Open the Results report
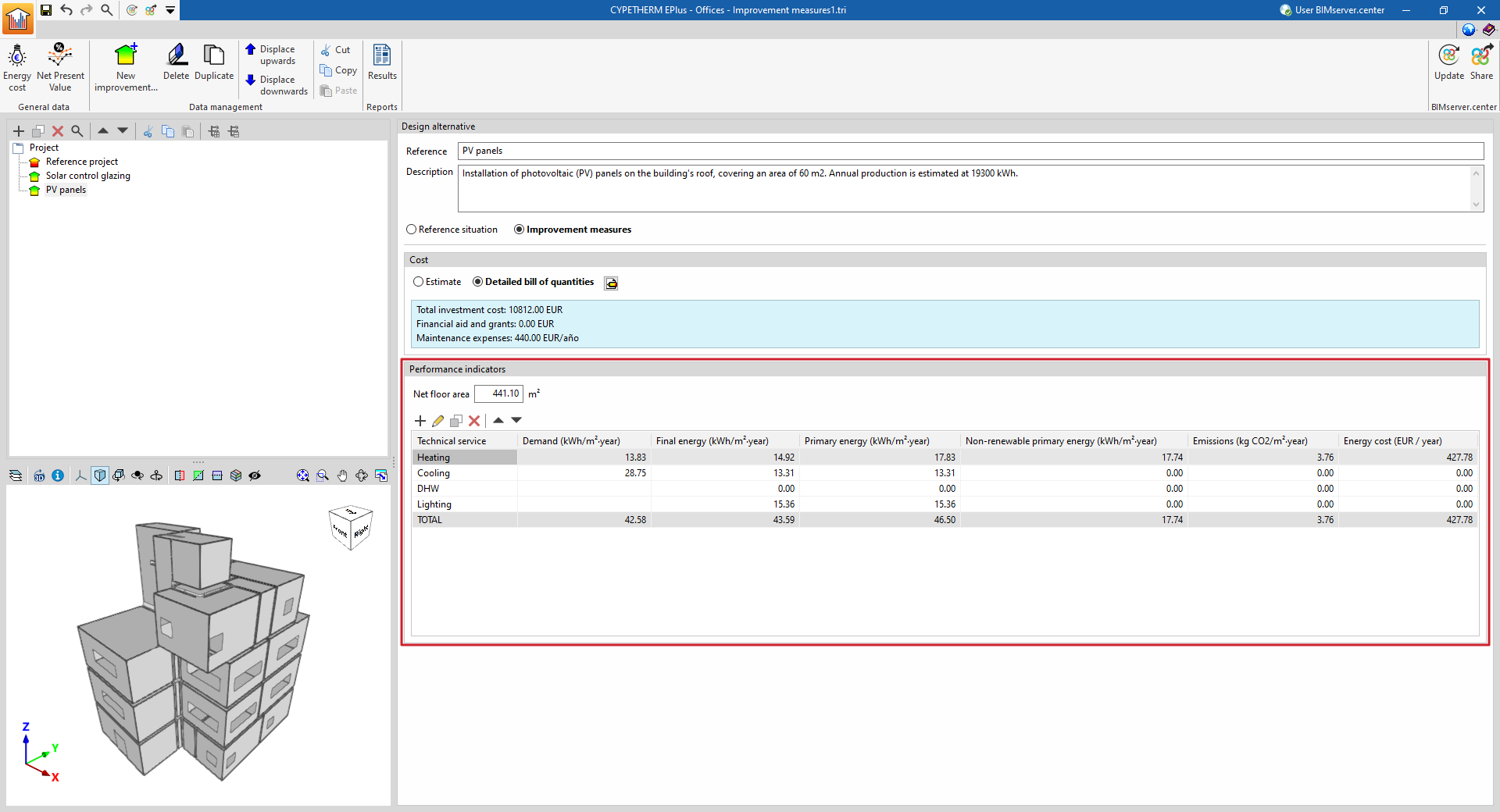 click(x=382, y=62)
